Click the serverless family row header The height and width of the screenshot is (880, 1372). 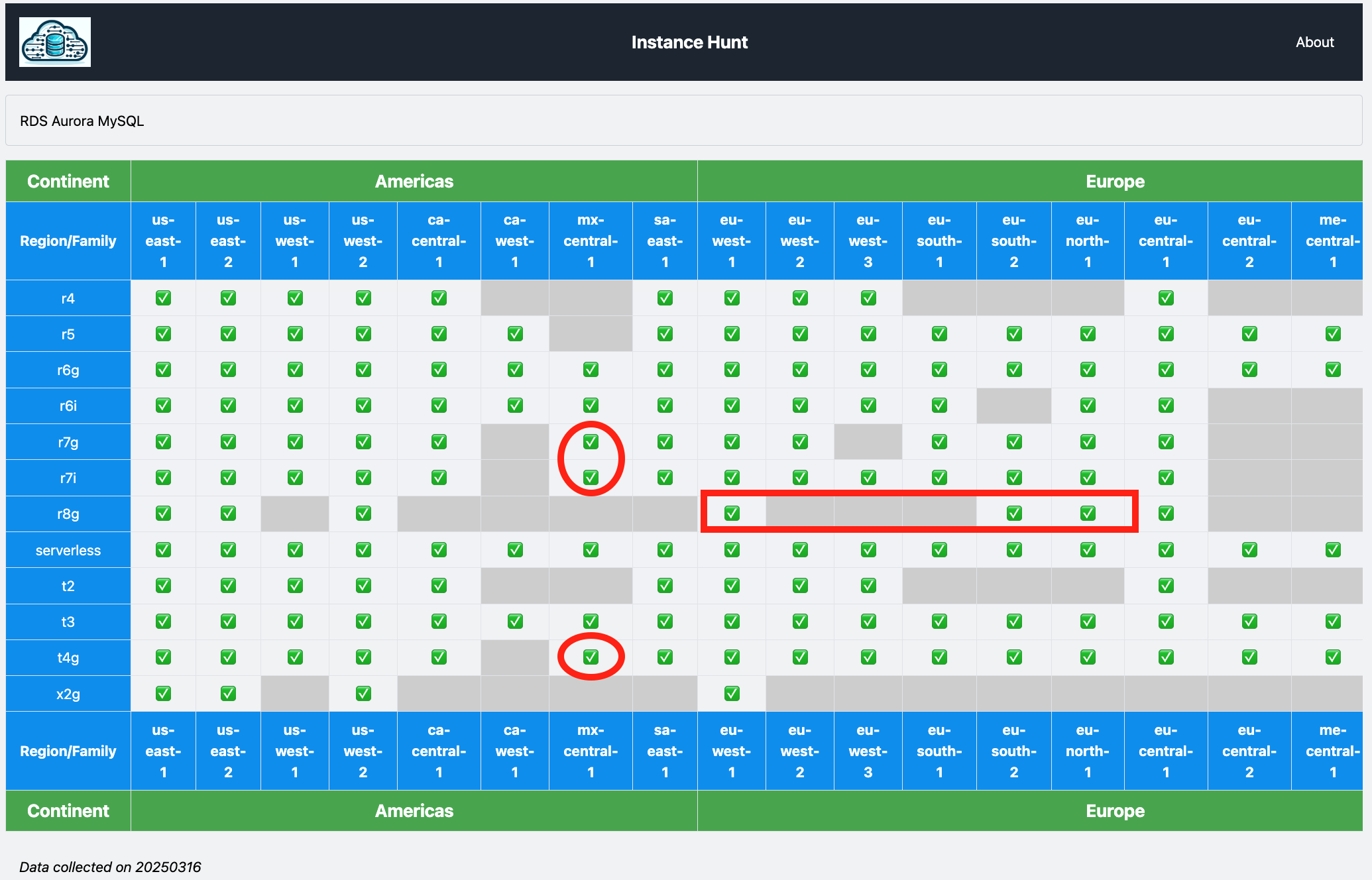(68, 549)
